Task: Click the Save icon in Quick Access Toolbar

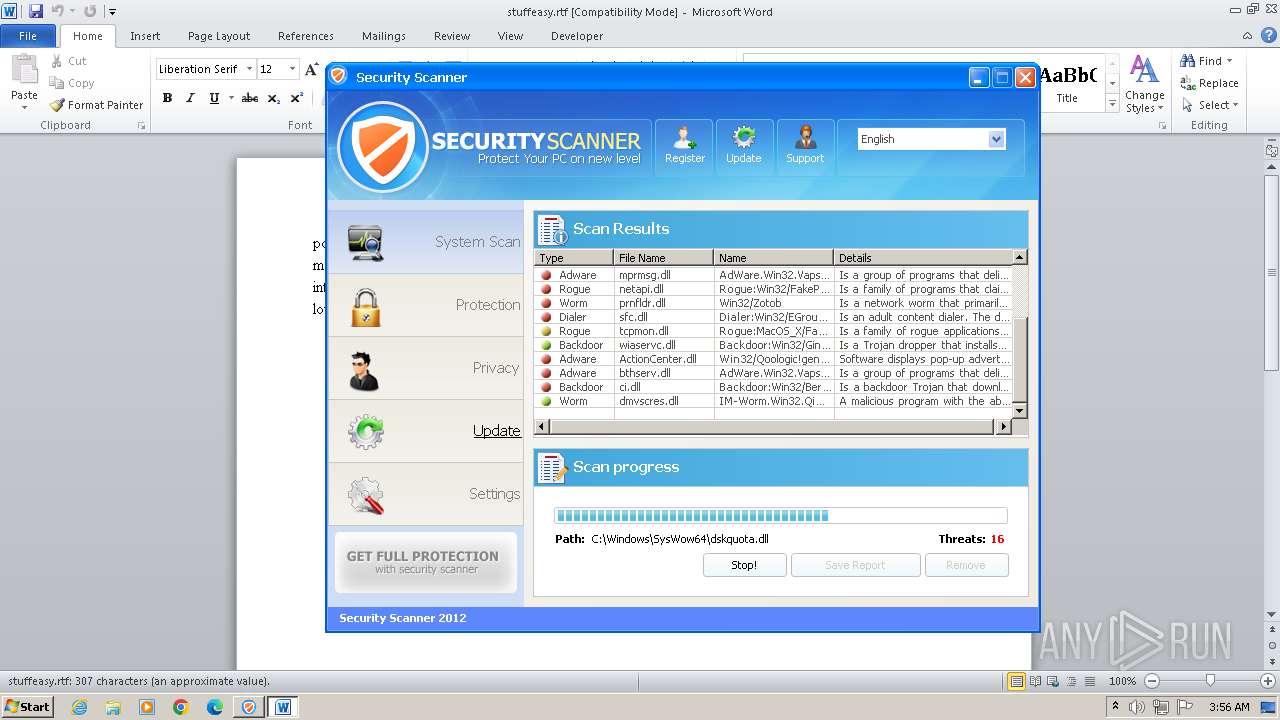Action: (36, 11)
